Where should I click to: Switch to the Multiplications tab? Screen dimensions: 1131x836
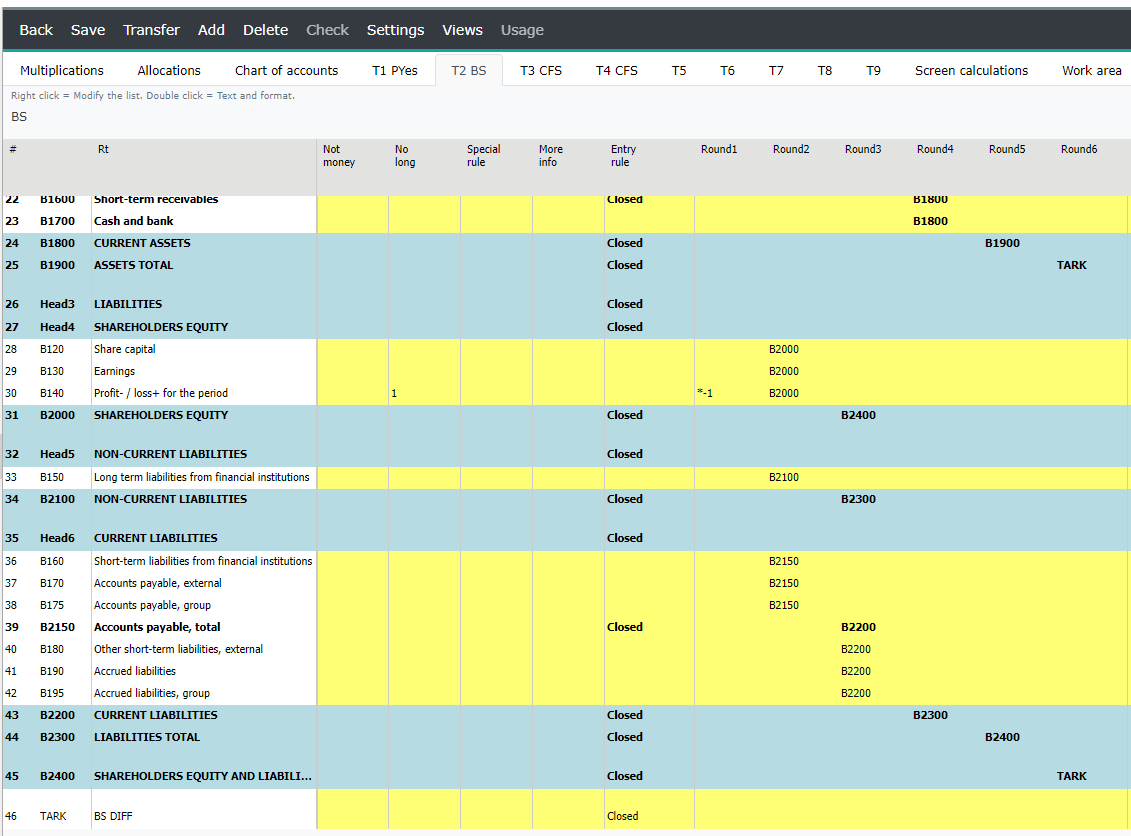click(62, 70)
